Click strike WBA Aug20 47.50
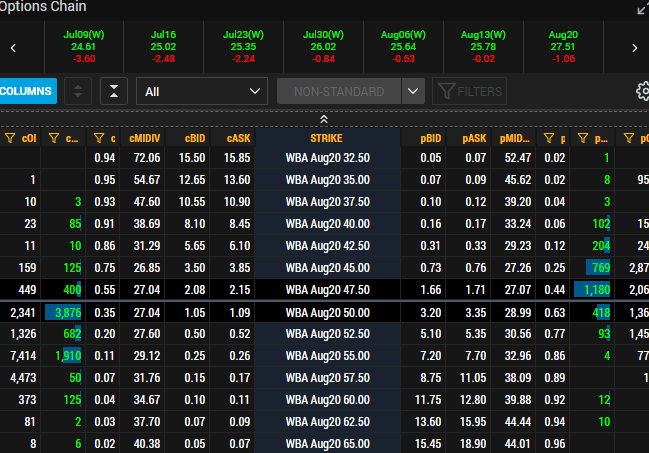The height and width of the screenshot is (453, 649). pyautogui.click(x=327, y=289)
